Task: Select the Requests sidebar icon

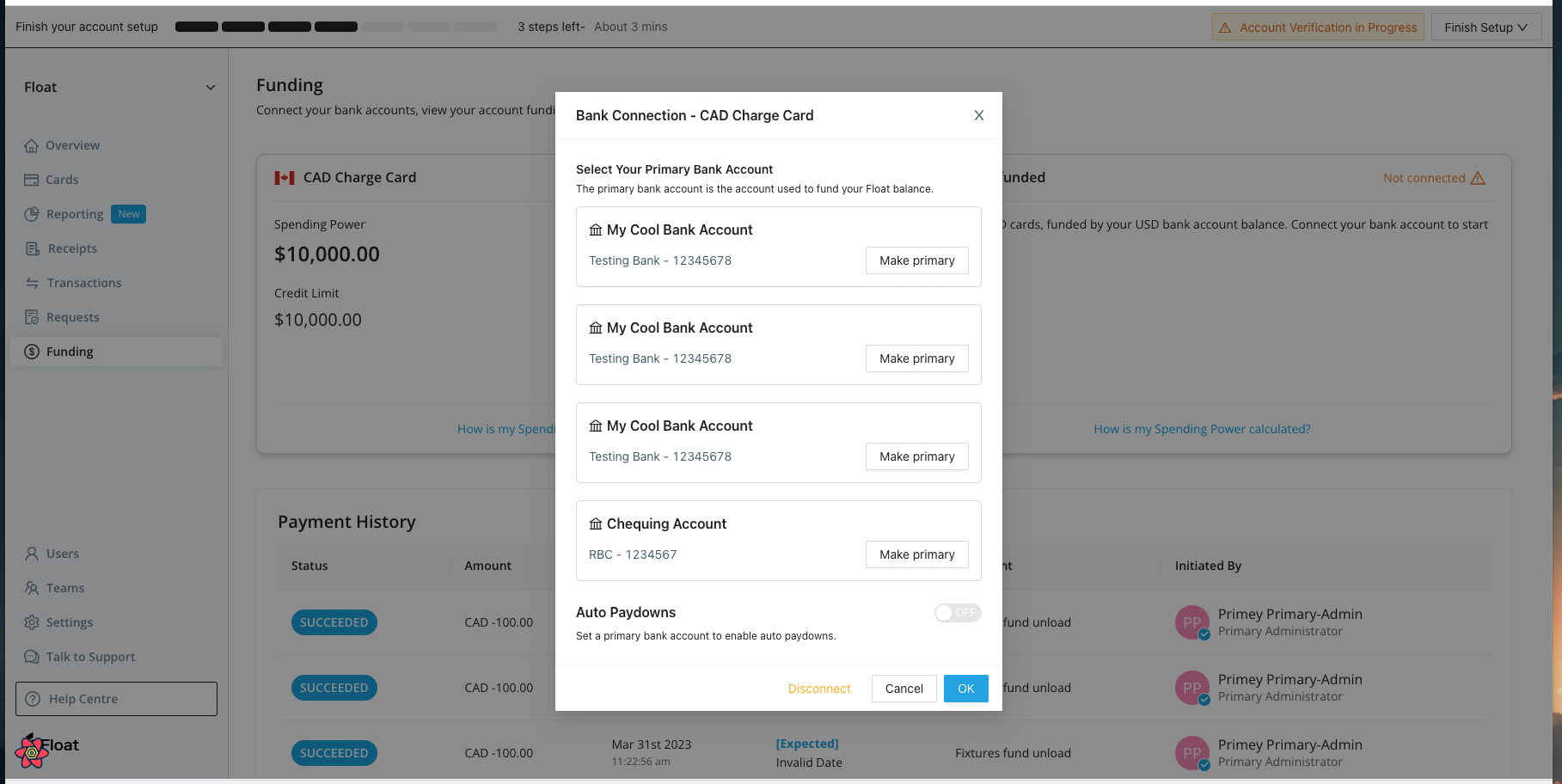Action: [32, 316]
